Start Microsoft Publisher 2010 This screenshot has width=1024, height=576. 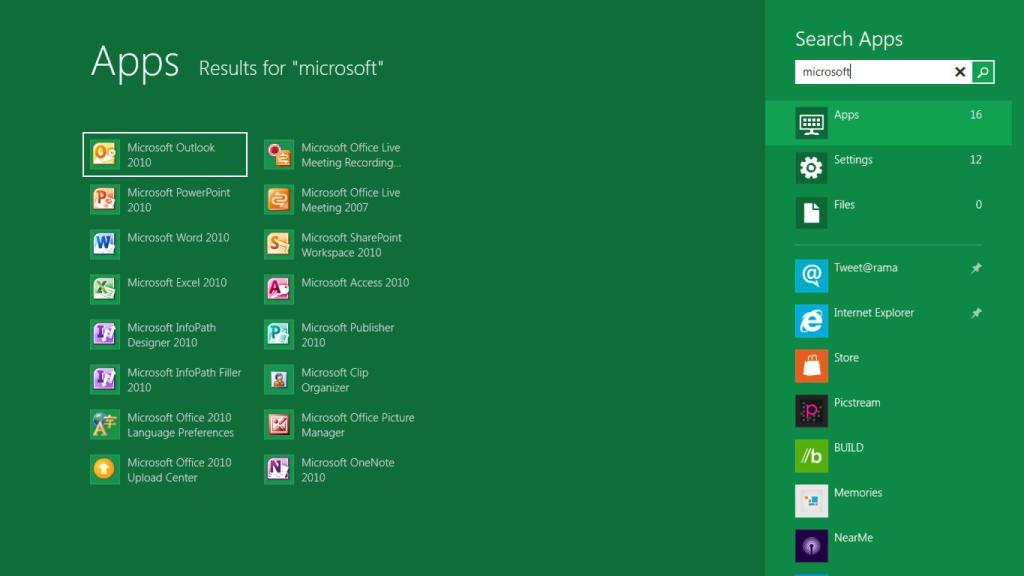click(338, 334)
